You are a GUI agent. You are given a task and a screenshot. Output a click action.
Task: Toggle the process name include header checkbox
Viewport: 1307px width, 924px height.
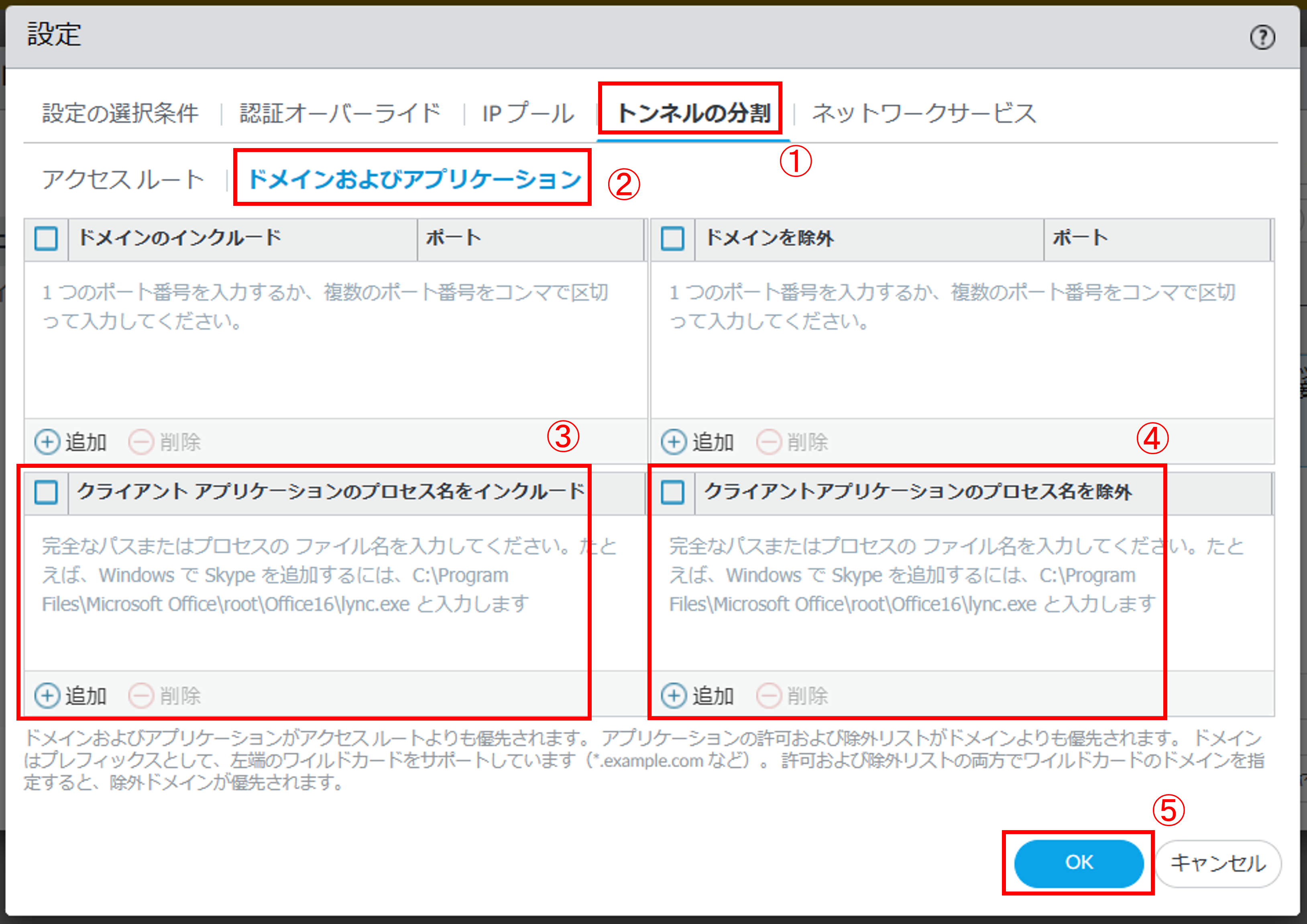pos(46,492)
